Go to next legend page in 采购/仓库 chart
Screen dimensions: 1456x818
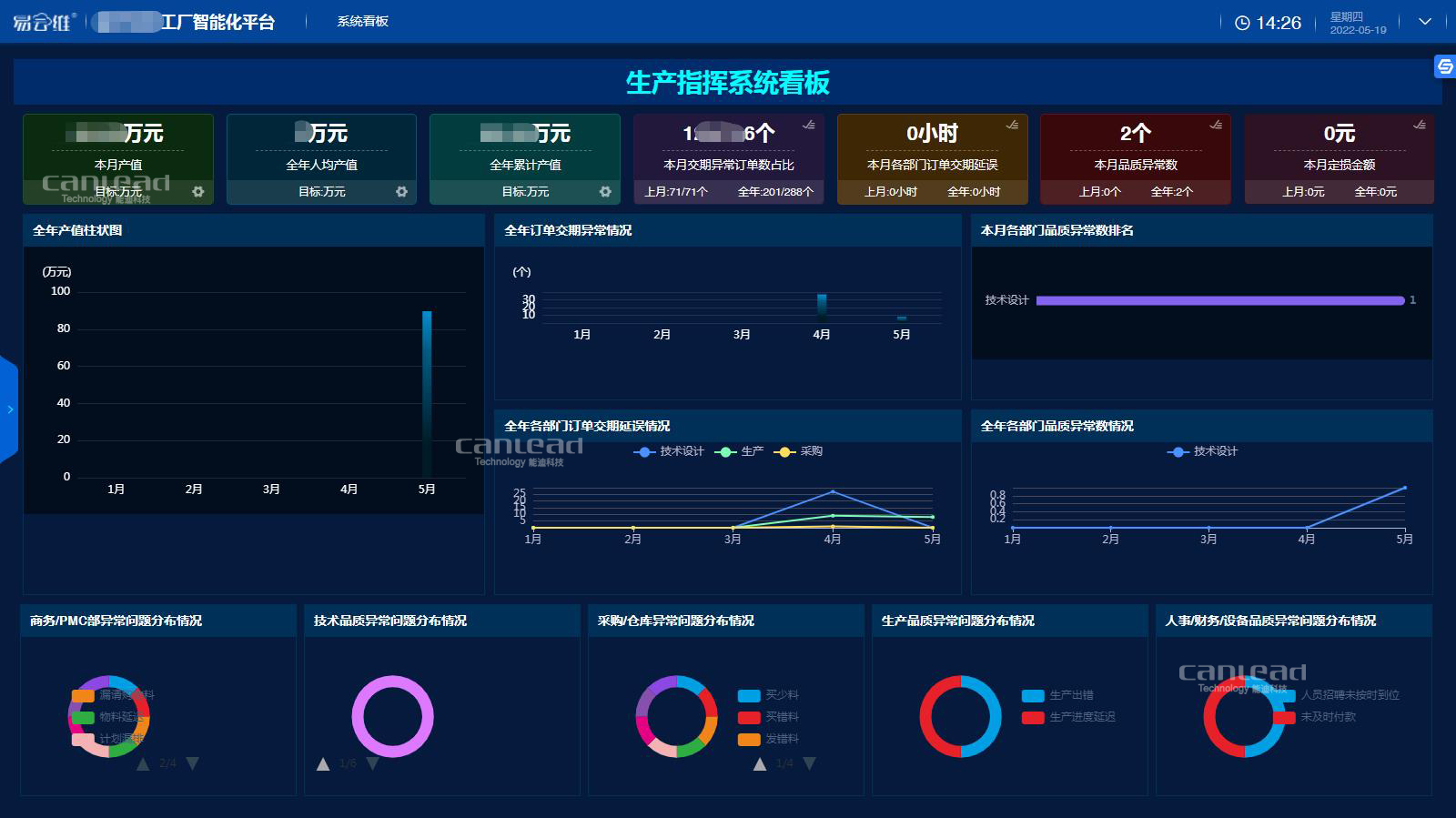pos(809,763)
